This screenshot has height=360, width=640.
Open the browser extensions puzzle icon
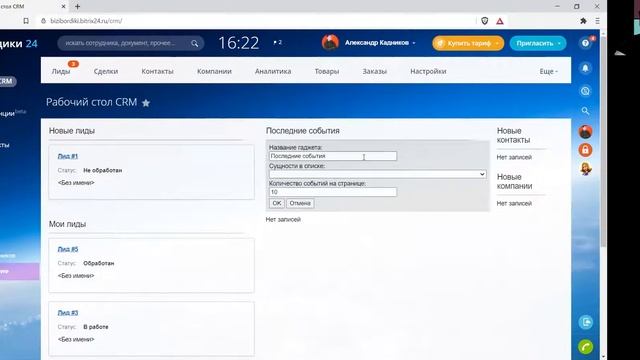(583, 21)
